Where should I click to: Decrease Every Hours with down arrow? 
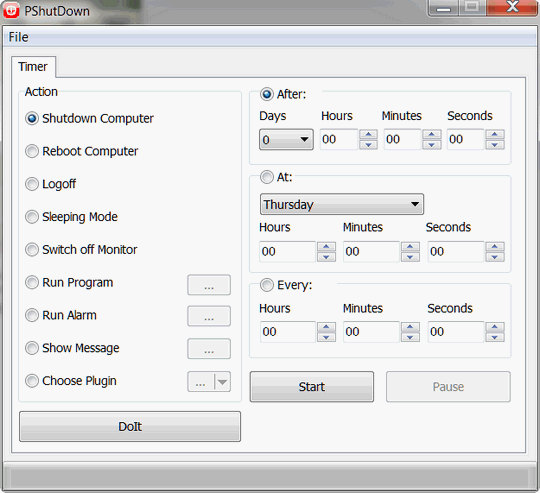click(326, 337)
